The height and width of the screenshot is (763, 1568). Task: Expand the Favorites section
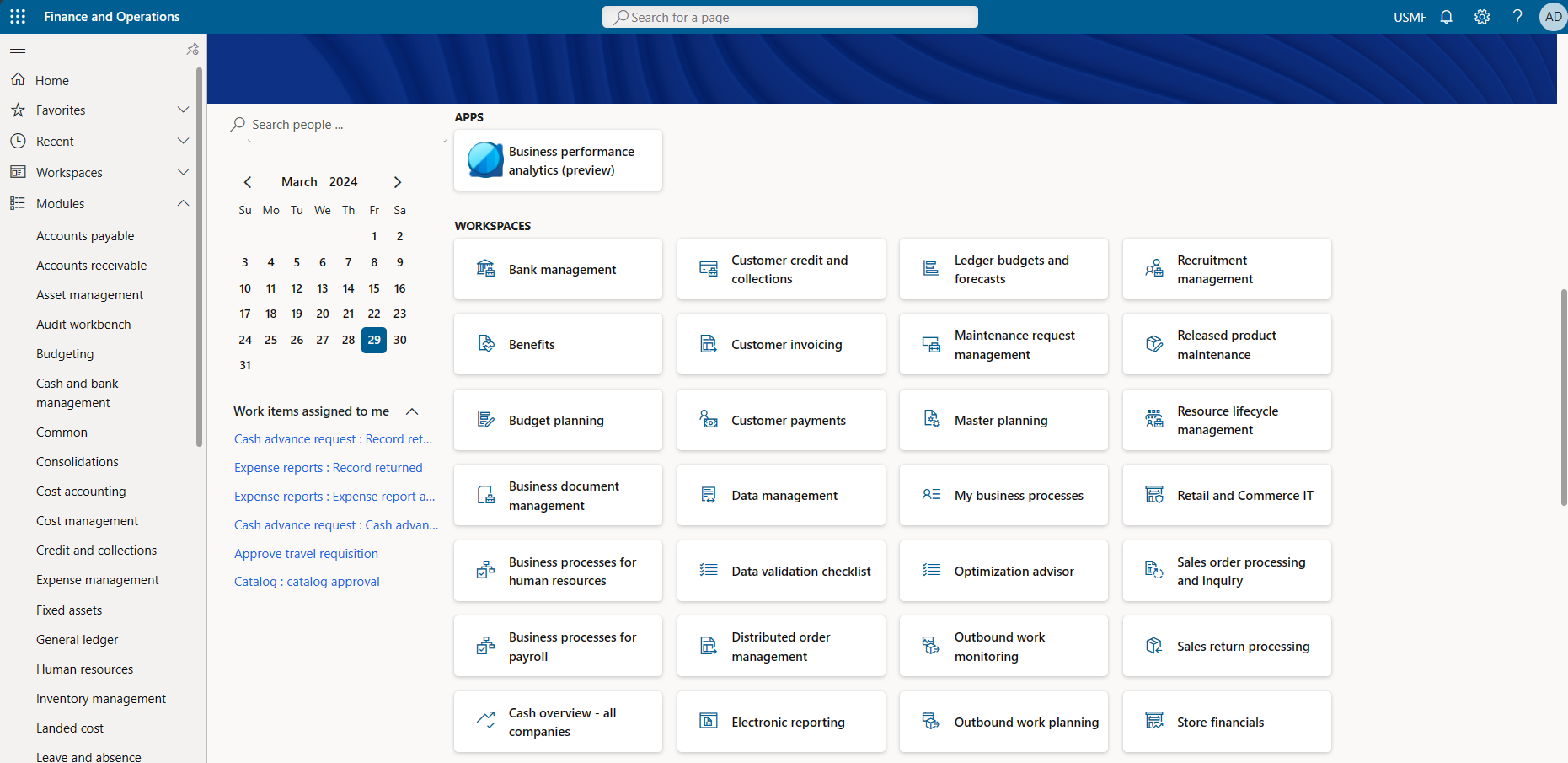pos(183,110)
